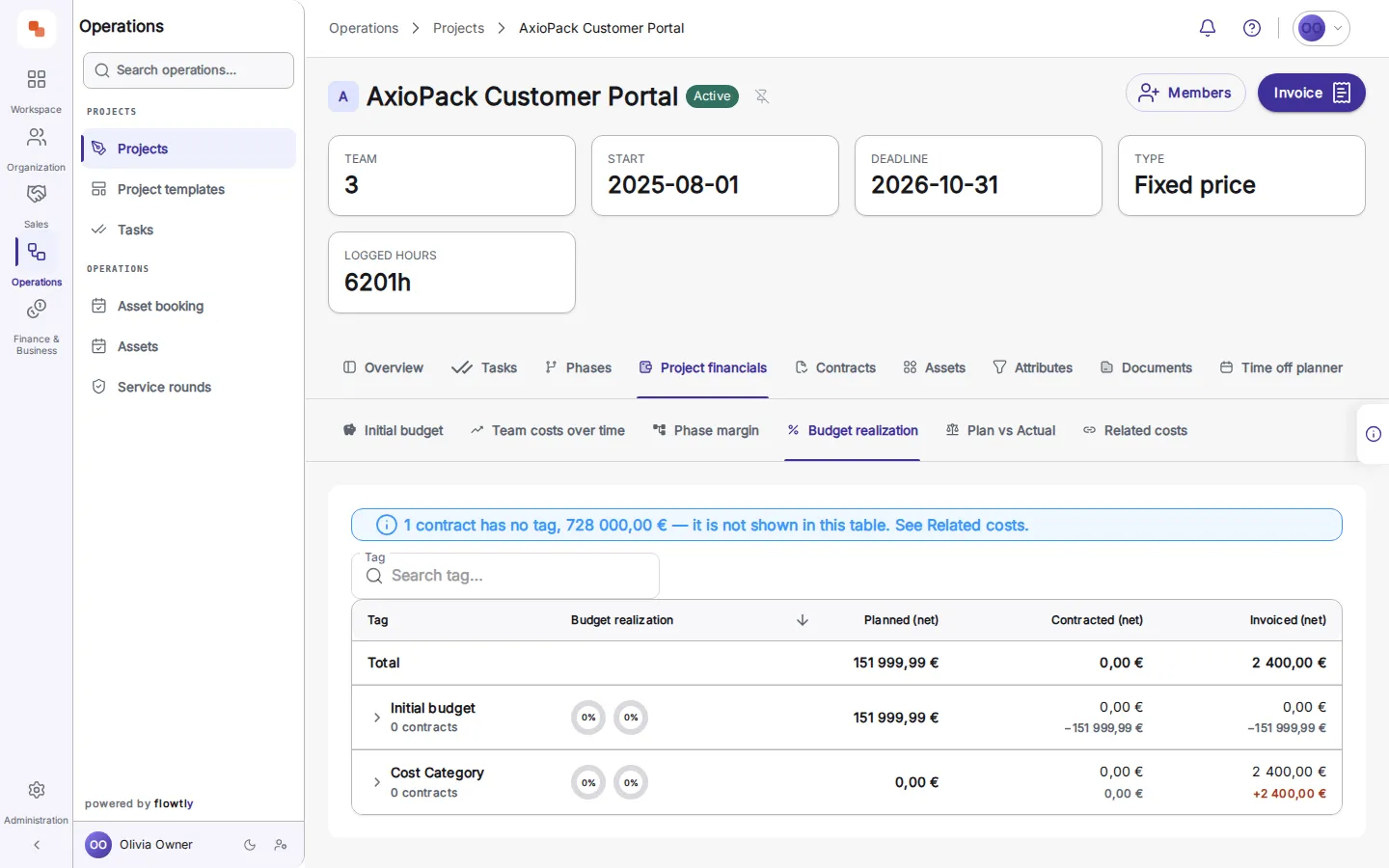Open Finance & Business icon
1389x868 pixels.
click(x=37, y=326)
